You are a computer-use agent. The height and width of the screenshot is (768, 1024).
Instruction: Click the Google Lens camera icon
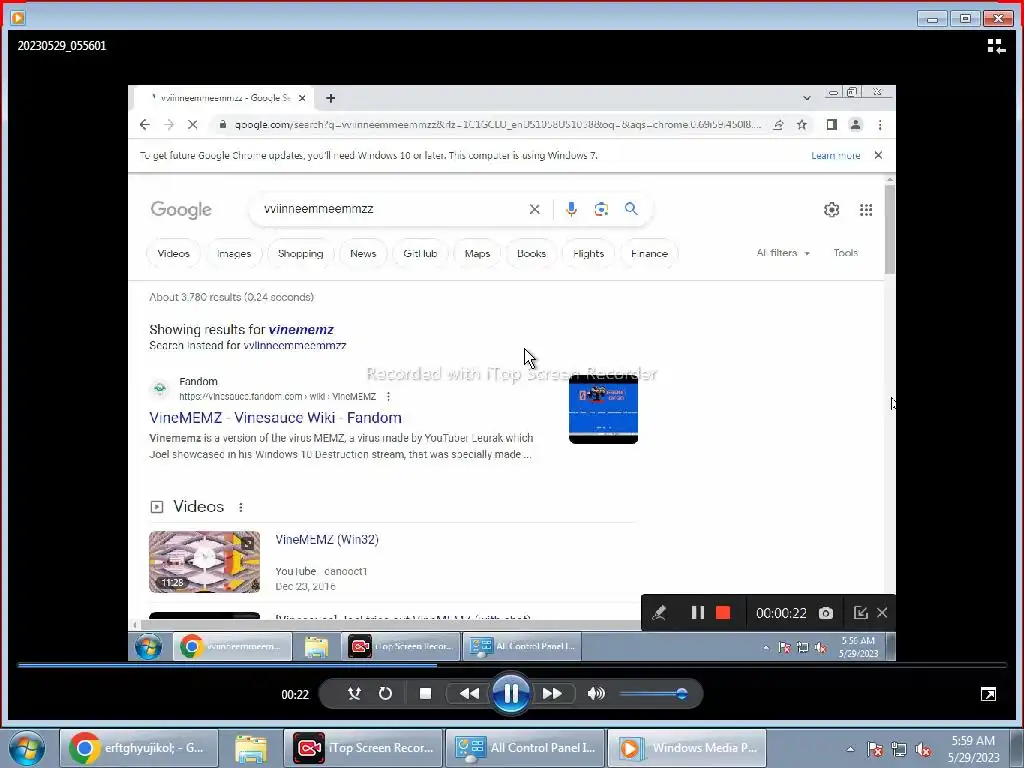[x=601, y=209]
